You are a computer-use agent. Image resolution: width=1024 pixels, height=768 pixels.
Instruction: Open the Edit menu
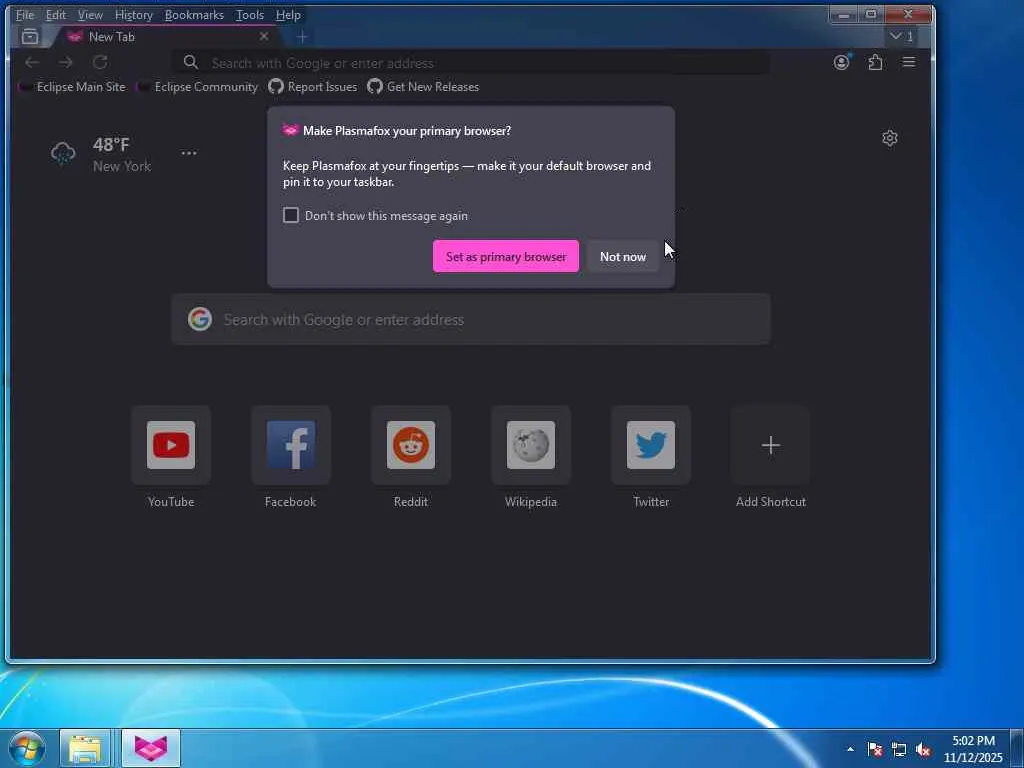pyautogui.click(x=56, y=14)
